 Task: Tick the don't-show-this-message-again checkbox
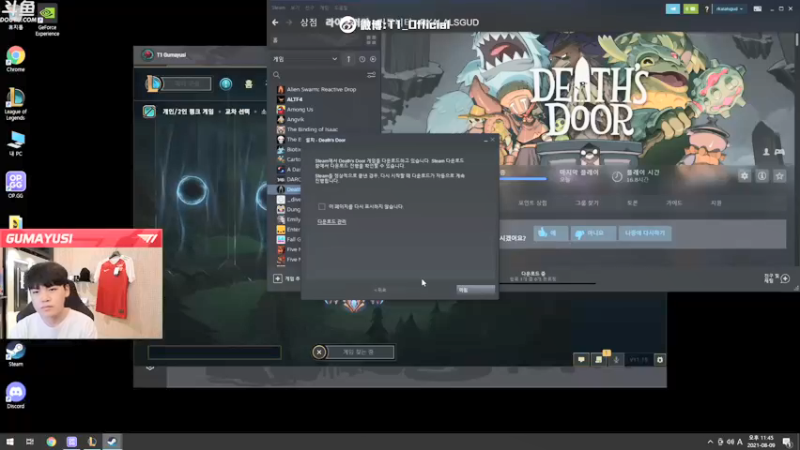coord(321,207)
